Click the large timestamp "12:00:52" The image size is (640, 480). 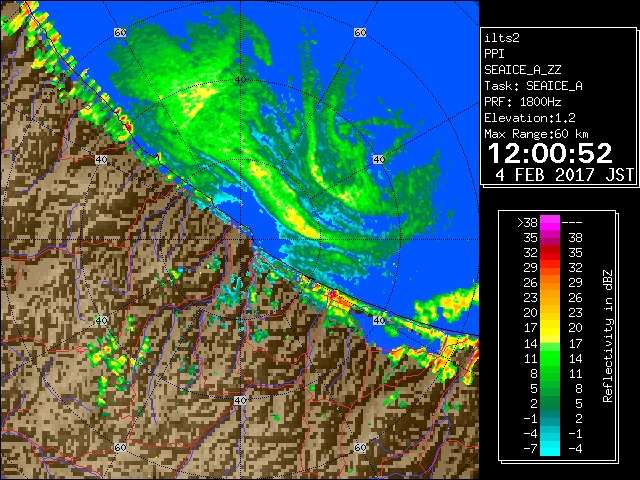pyautogui.click(x=550, y=153)
